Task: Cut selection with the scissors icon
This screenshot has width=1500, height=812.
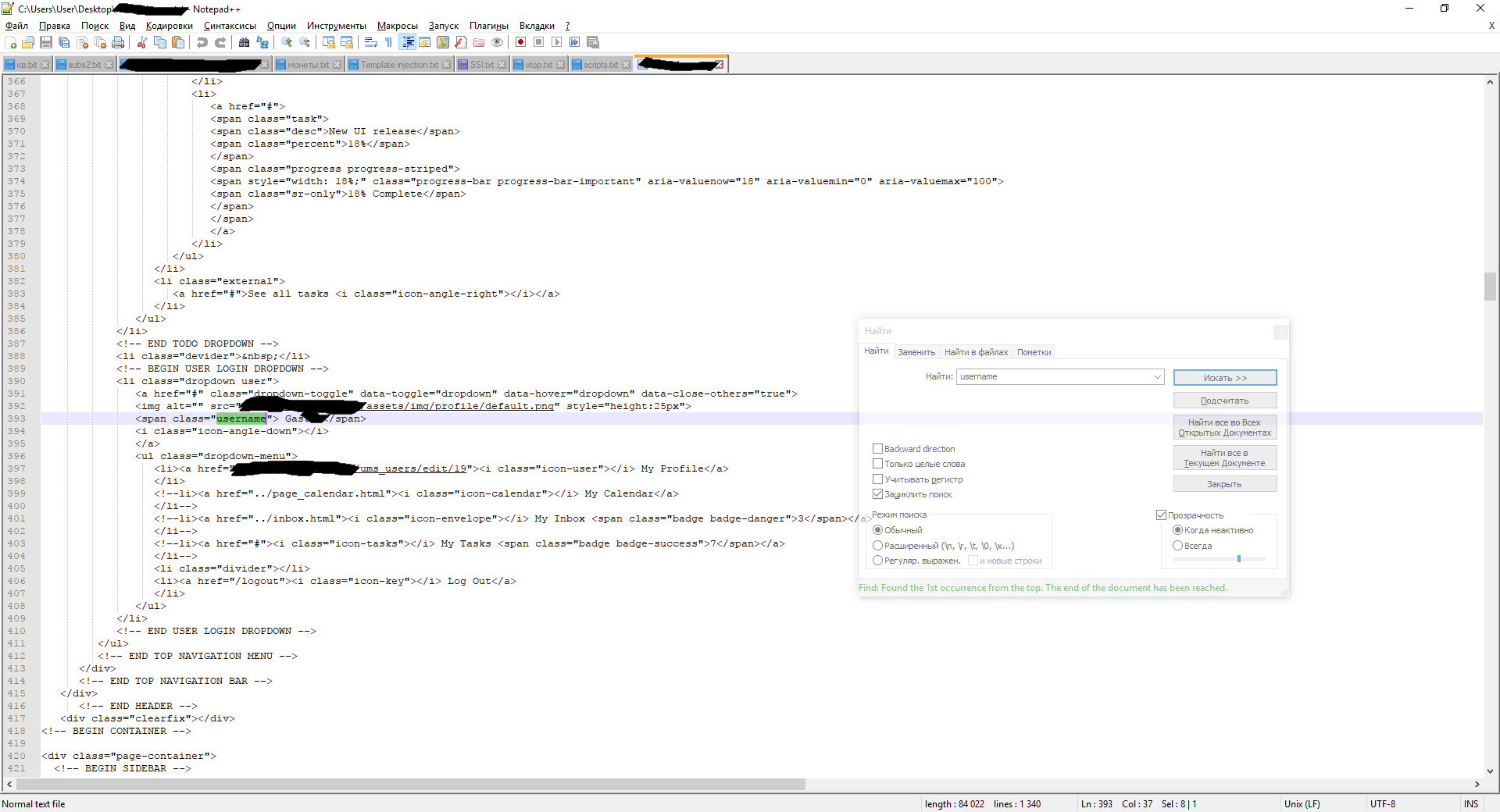Action: (x=142, y=42)
